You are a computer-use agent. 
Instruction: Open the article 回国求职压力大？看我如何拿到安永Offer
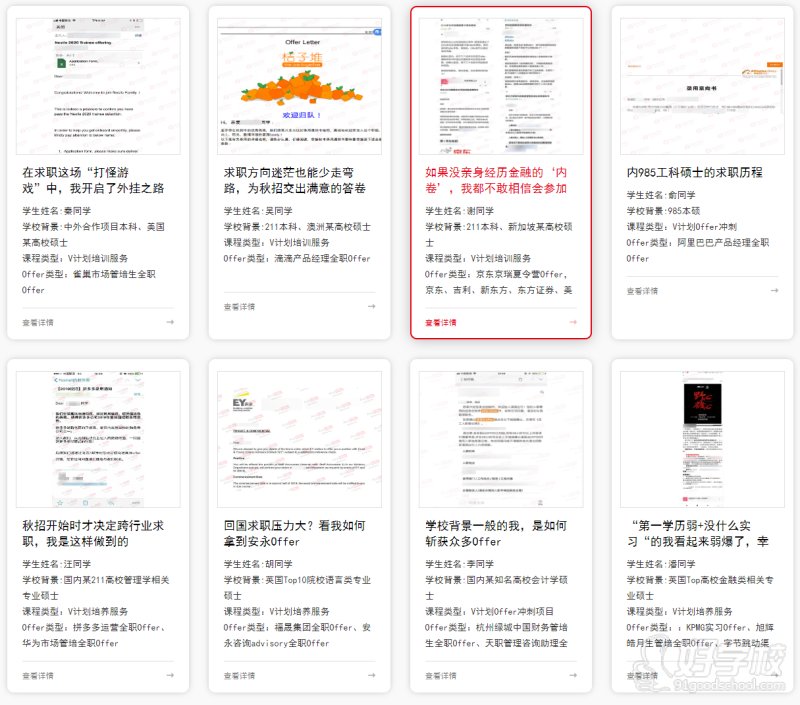tap(298, 533)
